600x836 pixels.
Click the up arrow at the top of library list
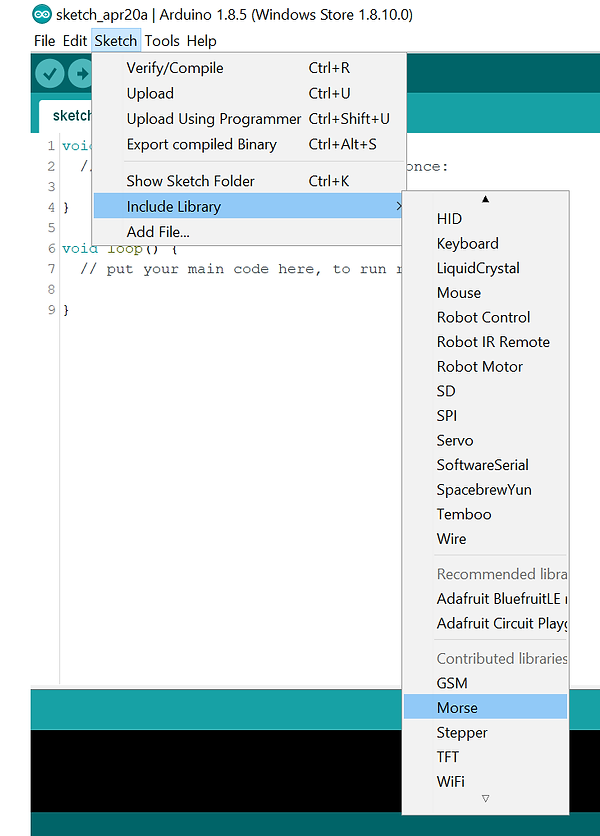[485, 199]
